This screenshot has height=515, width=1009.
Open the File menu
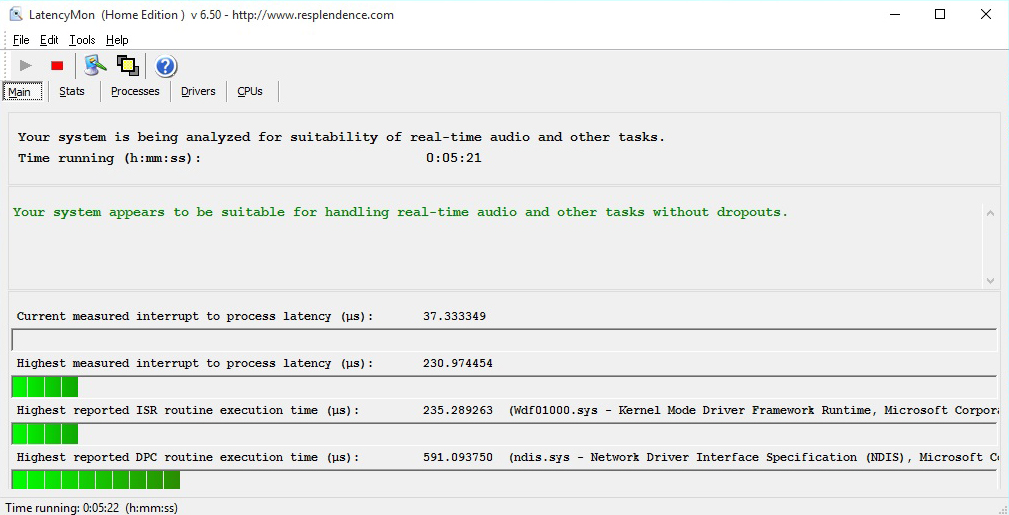coord(21,40)
